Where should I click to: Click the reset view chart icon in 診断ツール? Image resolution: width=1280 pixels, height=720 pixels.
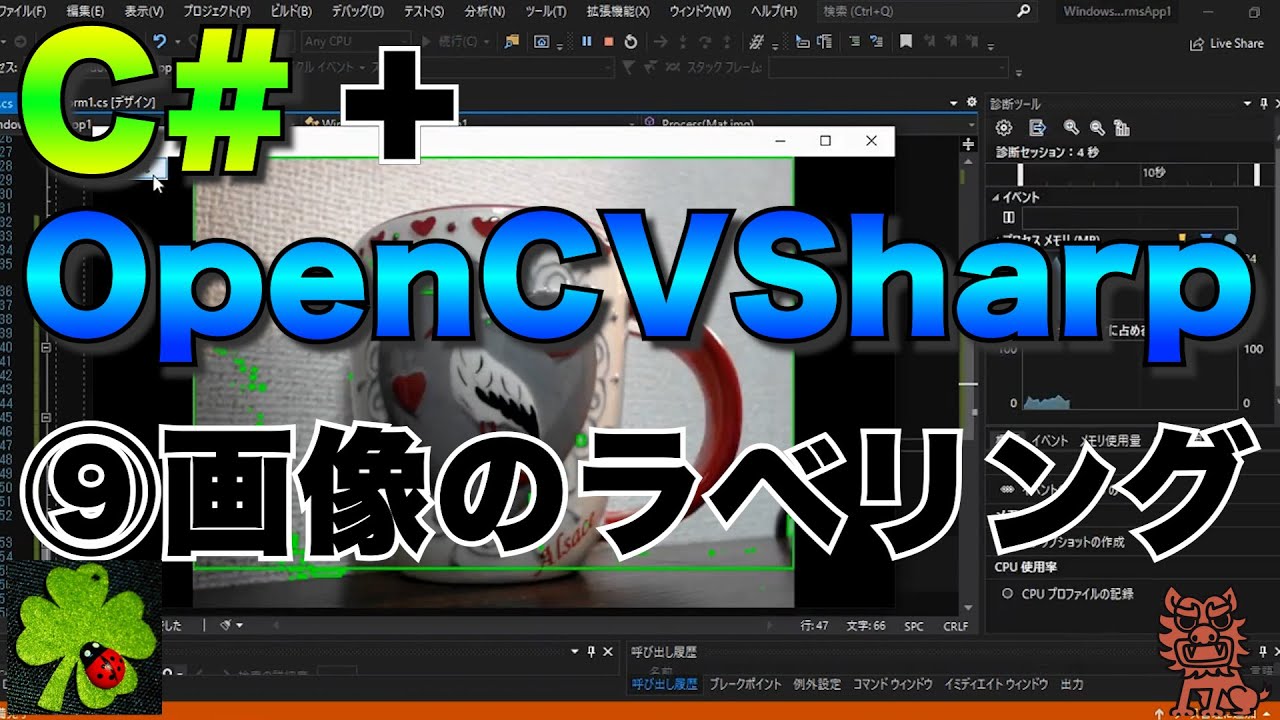click(x=1121, y=127)
